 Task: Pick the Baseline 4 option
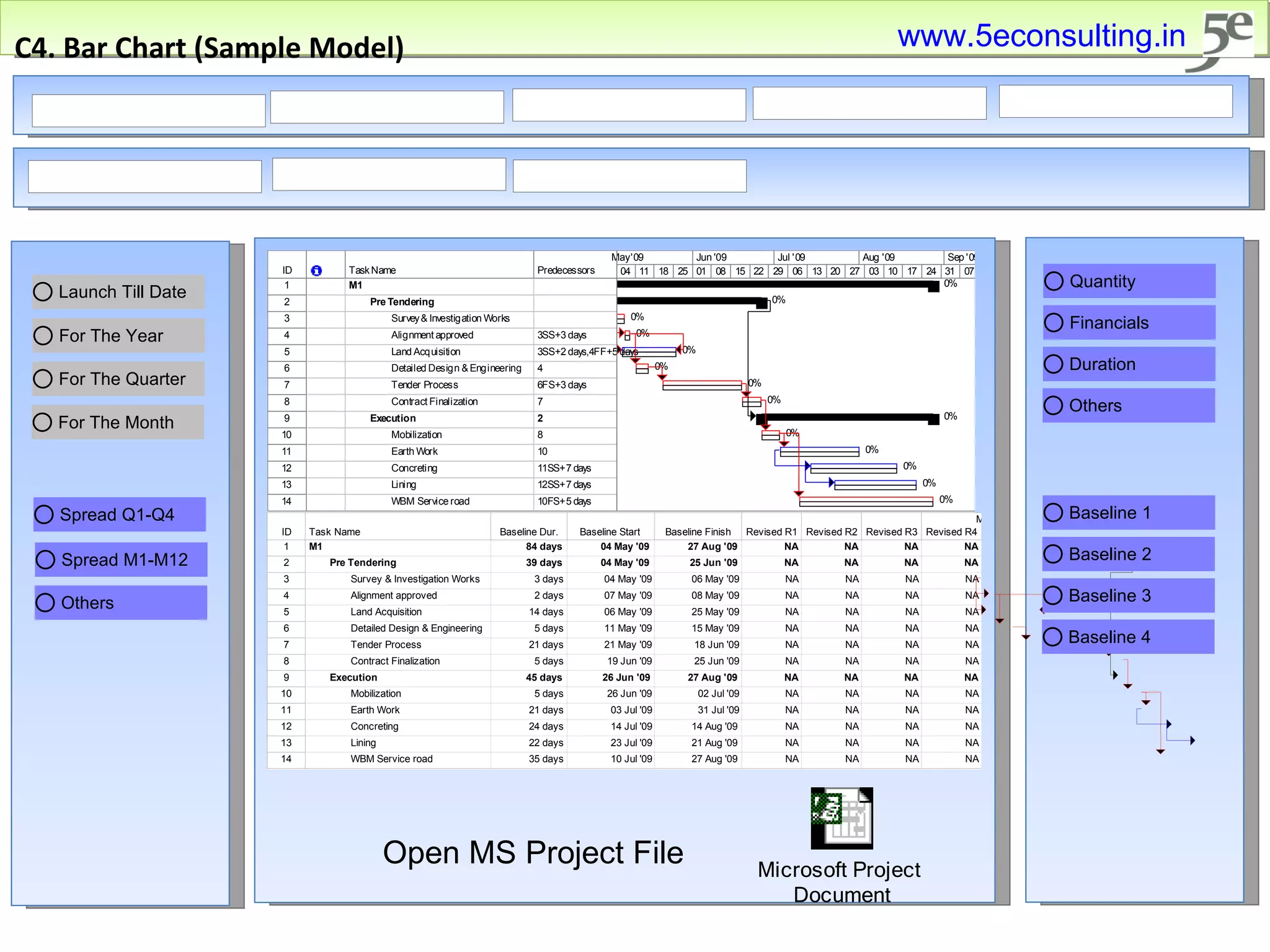[1128, 637]
